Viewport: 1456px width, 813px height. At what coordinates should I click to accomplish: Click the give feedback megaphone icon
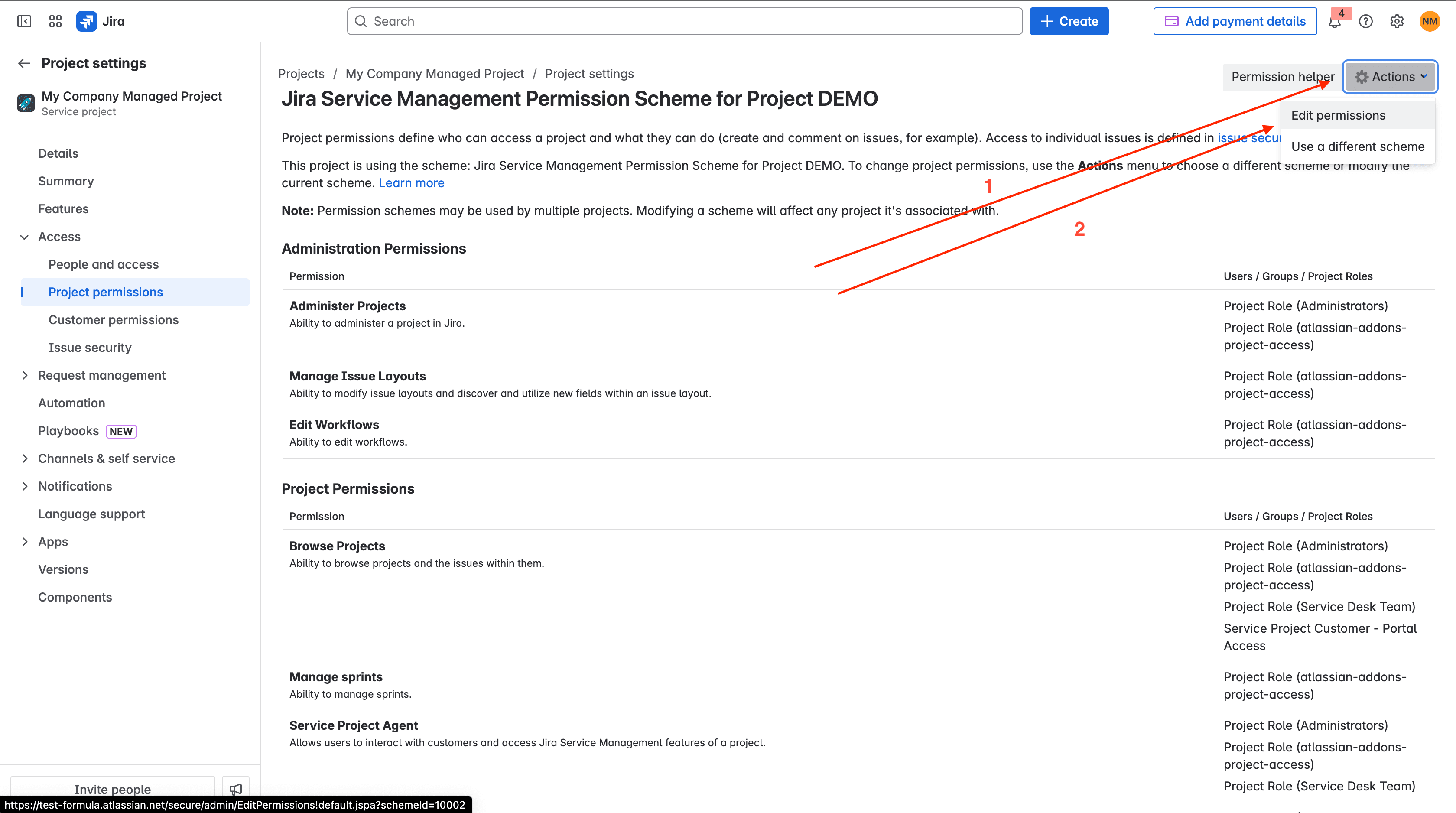[x=236, y=789]
